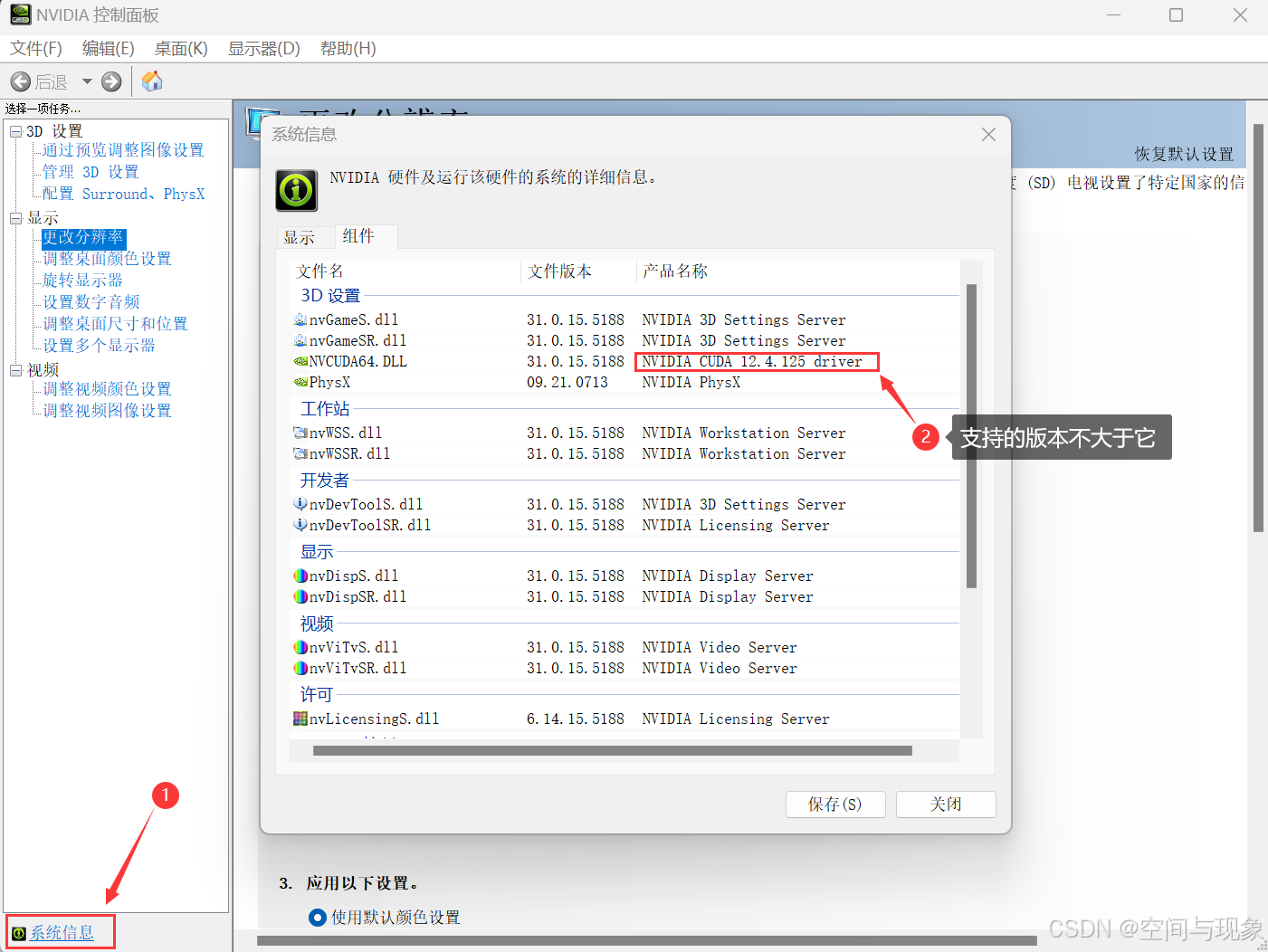Open the 显示器(D) menu
This screenshot has width=1268, height=952.
[264, 49]
